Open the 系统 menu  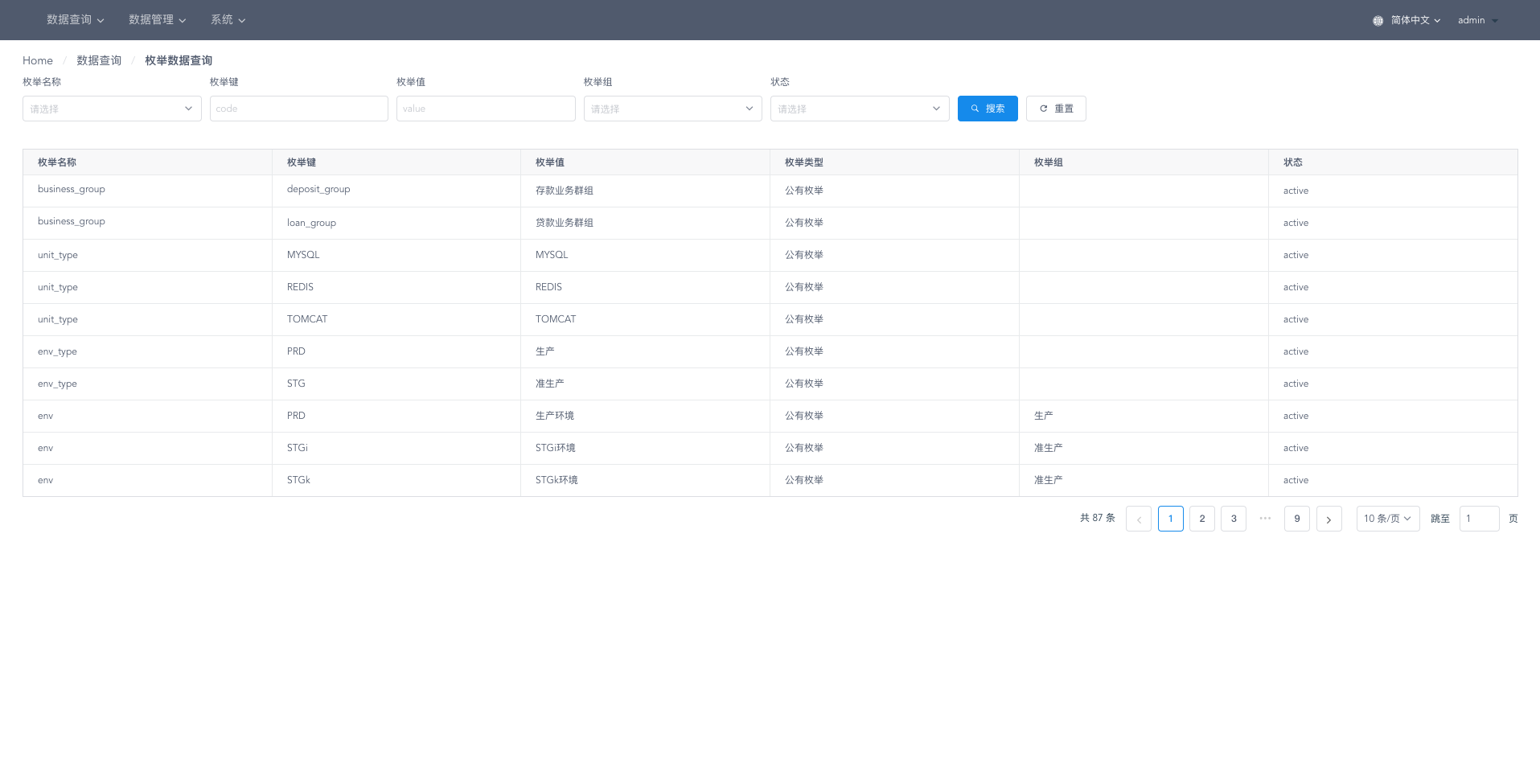pos(228,20)
